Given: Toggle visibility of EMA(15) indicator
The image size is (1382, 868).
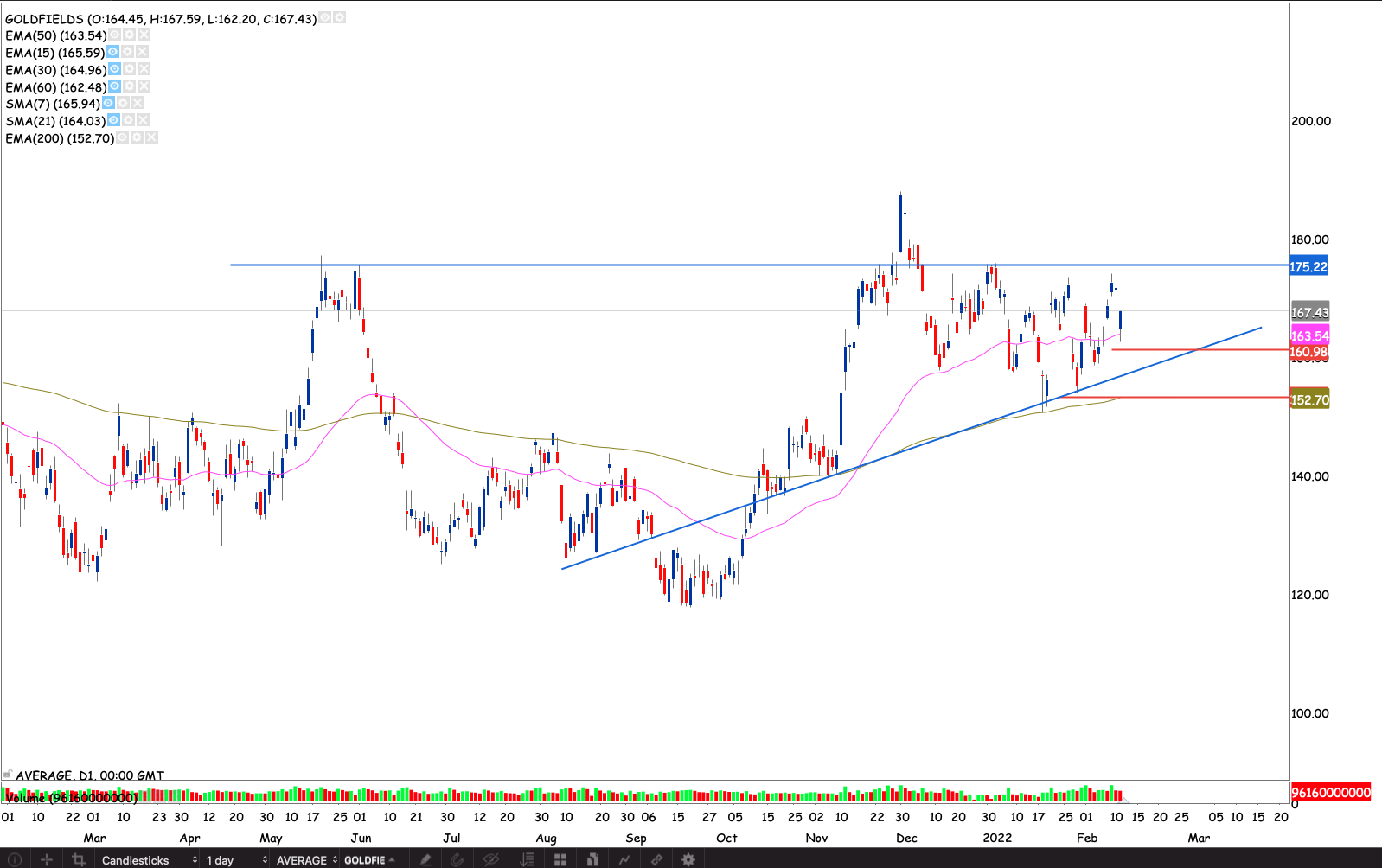Looking at the screenshot, I should (113, 53).
